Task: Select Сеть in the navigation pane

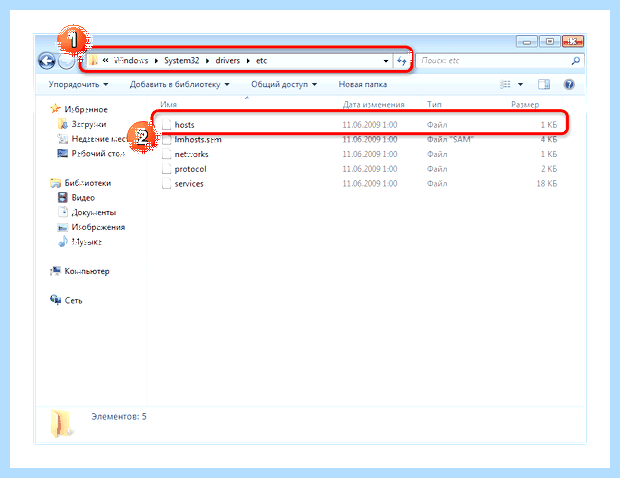Action: 73,300
